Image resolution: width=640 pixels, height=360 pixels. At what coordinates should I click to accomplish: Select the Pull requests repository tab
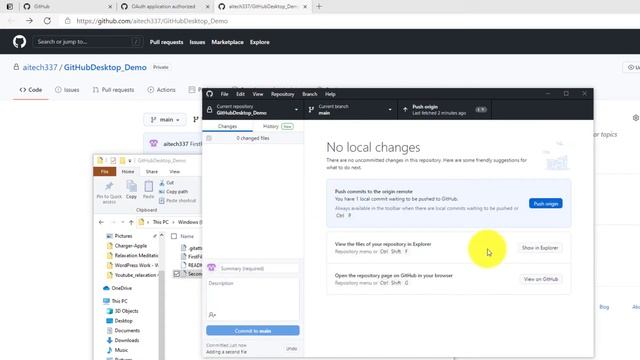click(113, 90)
